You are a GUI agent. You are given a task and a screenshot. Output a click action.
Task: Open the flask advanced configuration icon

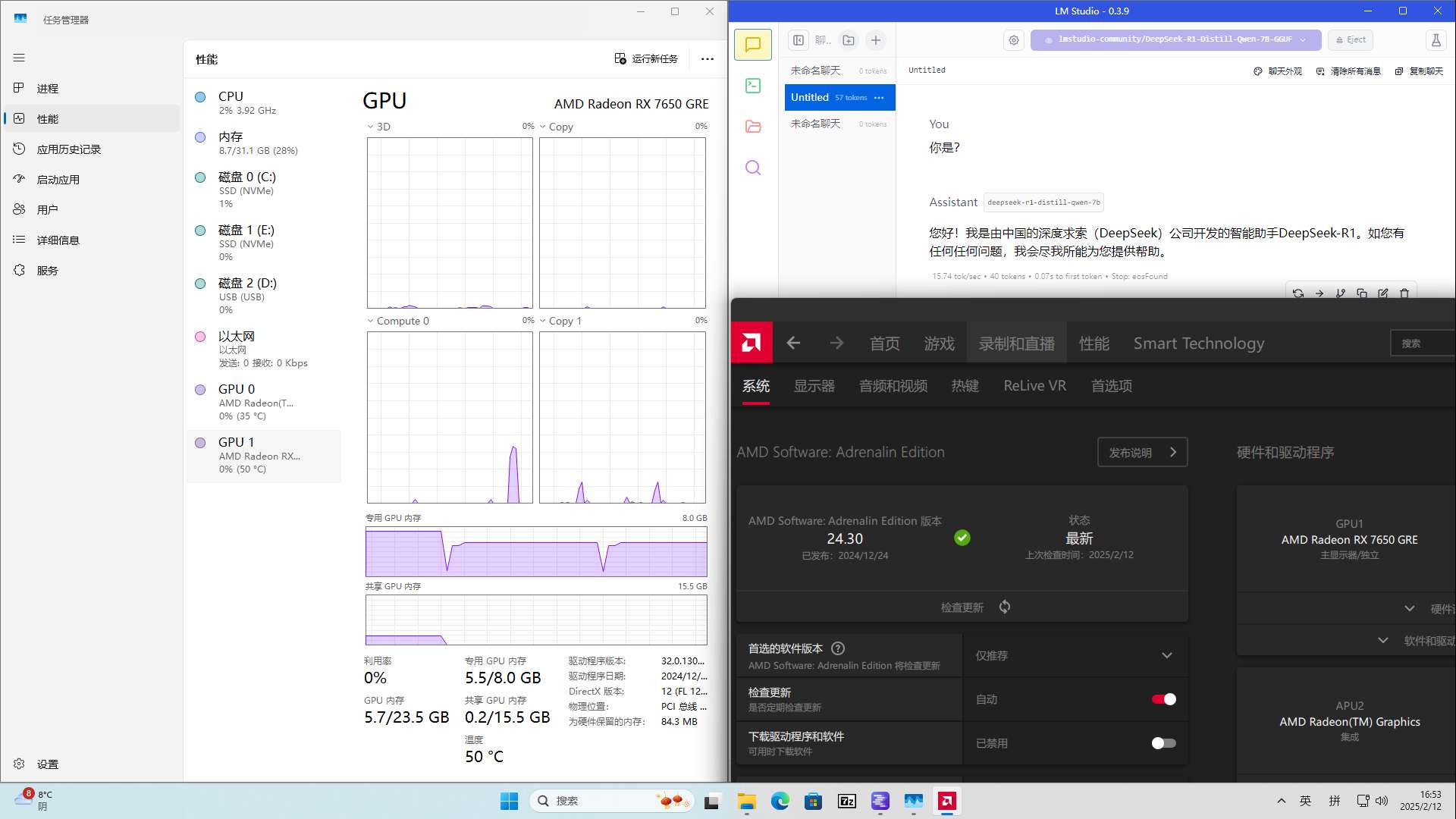point(1436,40)
